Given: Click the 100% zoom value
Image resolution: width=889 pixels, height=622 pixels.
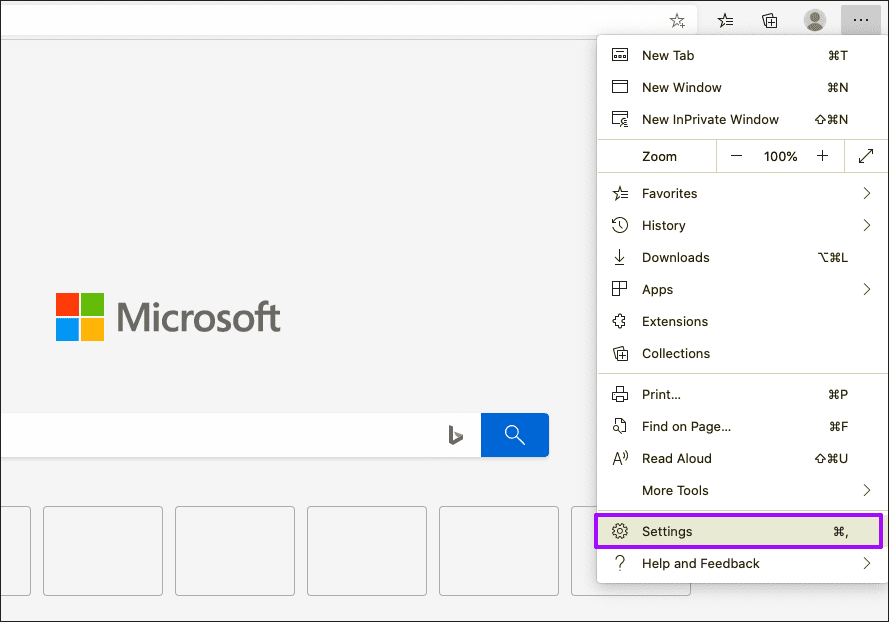Looking at the screenshot, I should tap(780, 156).
